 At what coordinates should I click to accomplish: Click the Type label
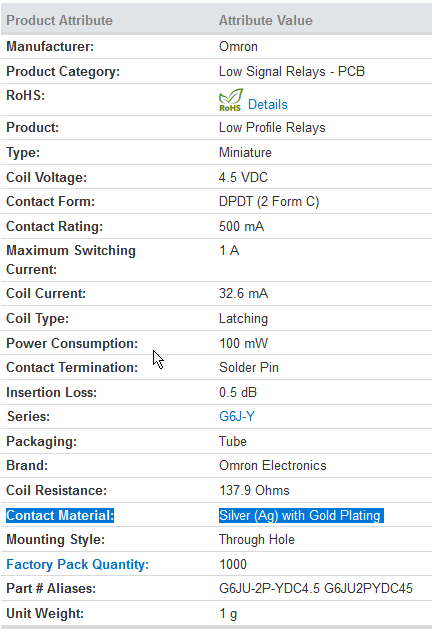tap(23, 153)
